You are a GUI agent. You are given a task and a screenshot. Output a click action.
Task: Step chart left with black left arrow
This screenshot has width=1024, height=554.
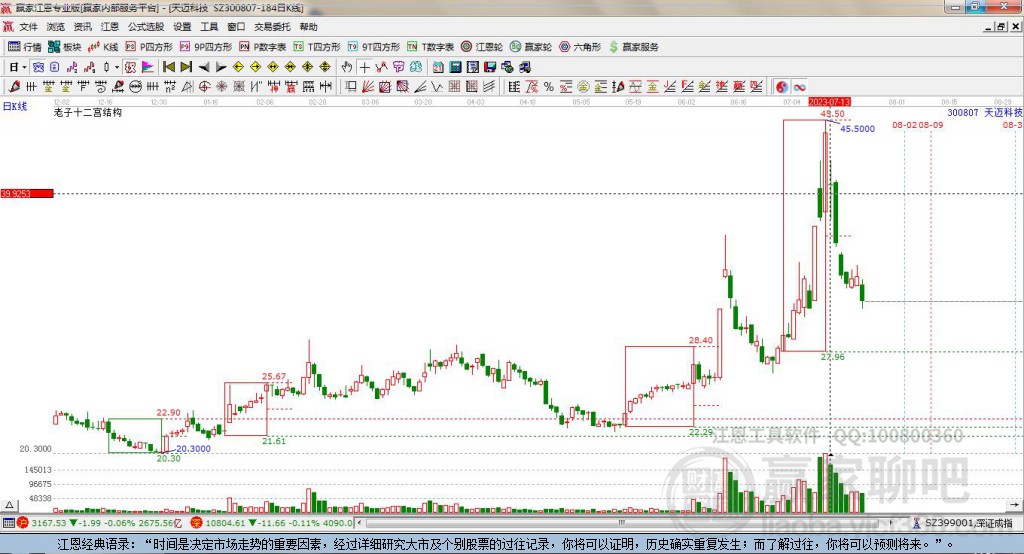click(204, 67)
